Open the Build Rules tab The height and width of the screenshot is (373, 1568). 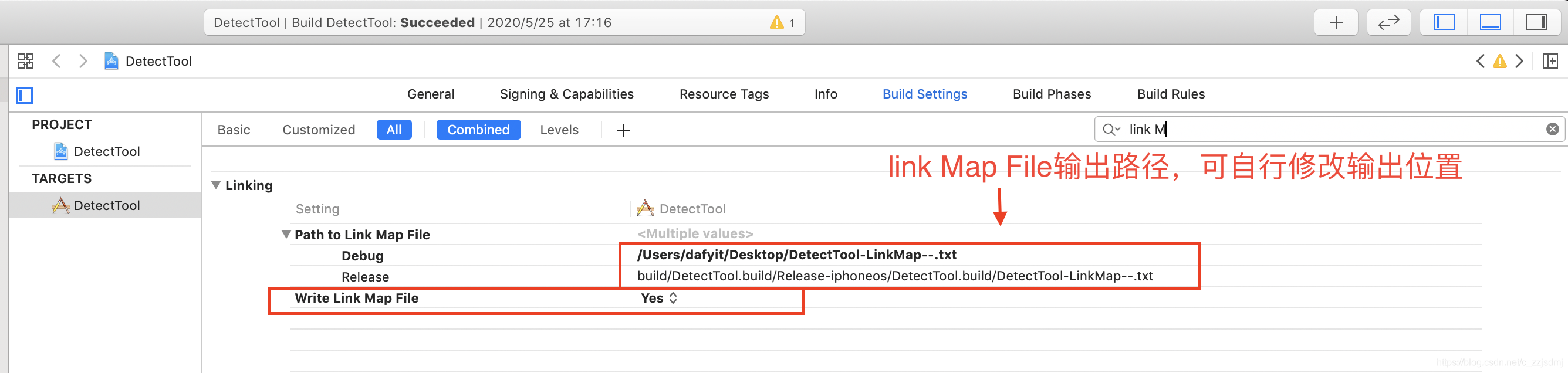[x=1171, y=94]
